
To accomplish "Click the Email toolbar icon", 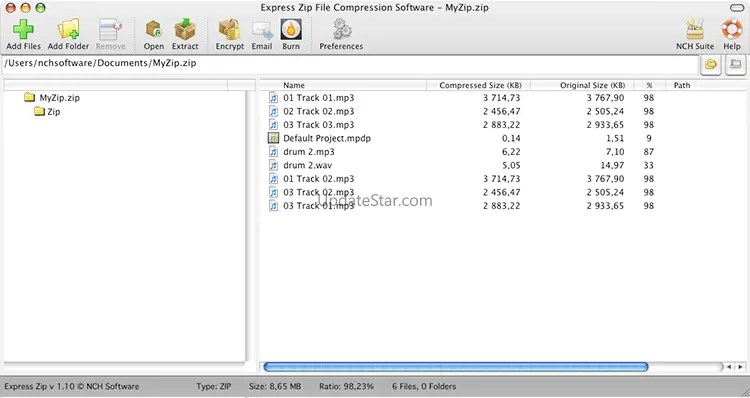I will coord(262,30).
